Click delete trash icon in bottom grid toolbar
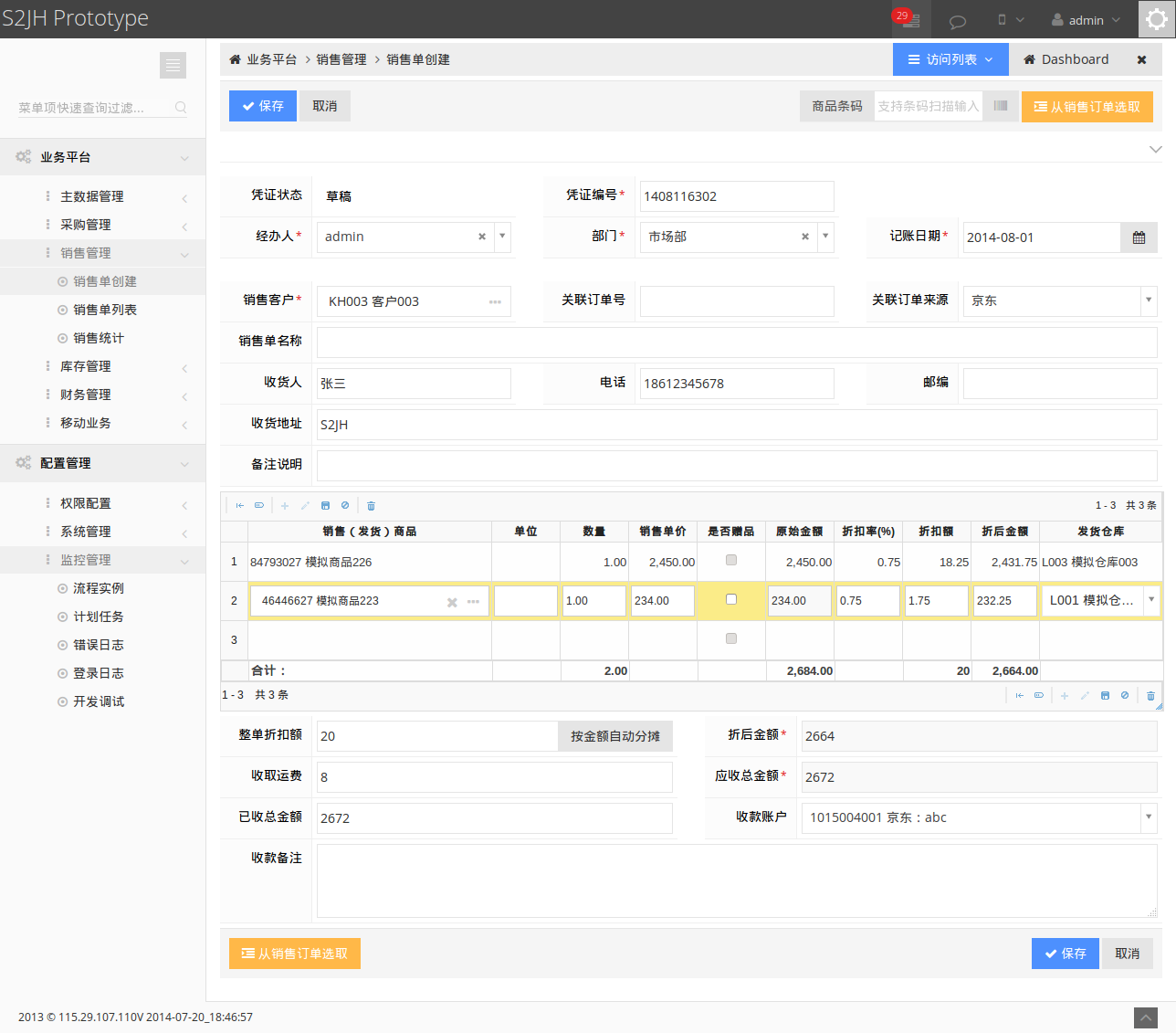The image size is (1176, 1033). click(x=1150, y=696)
